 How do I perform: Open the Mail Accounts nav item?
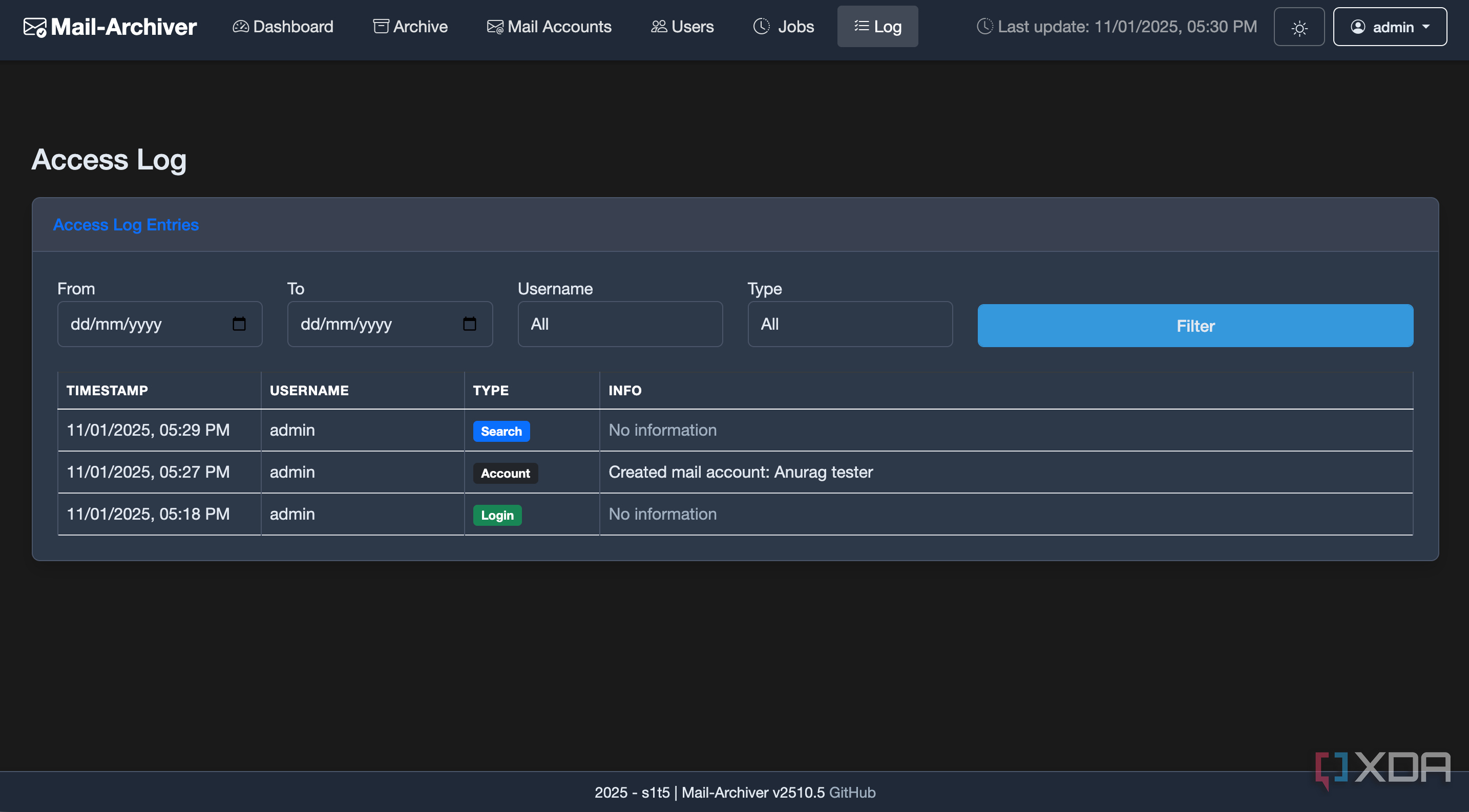click(x=549, y=26)
